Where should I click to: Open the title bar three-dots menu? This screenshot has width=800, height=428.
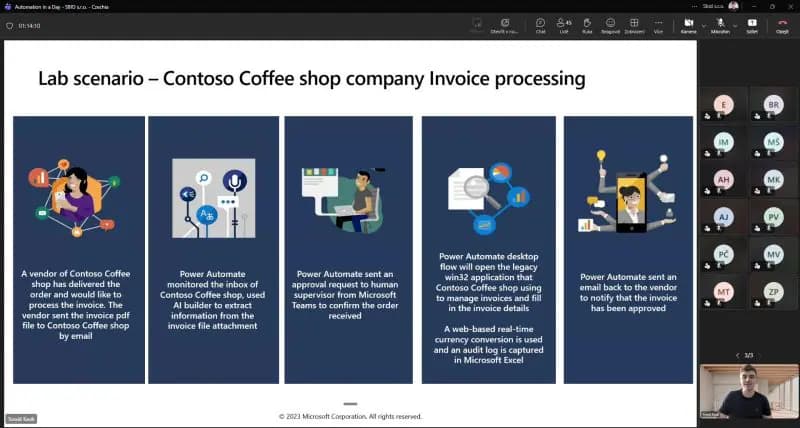click(694, 7)
